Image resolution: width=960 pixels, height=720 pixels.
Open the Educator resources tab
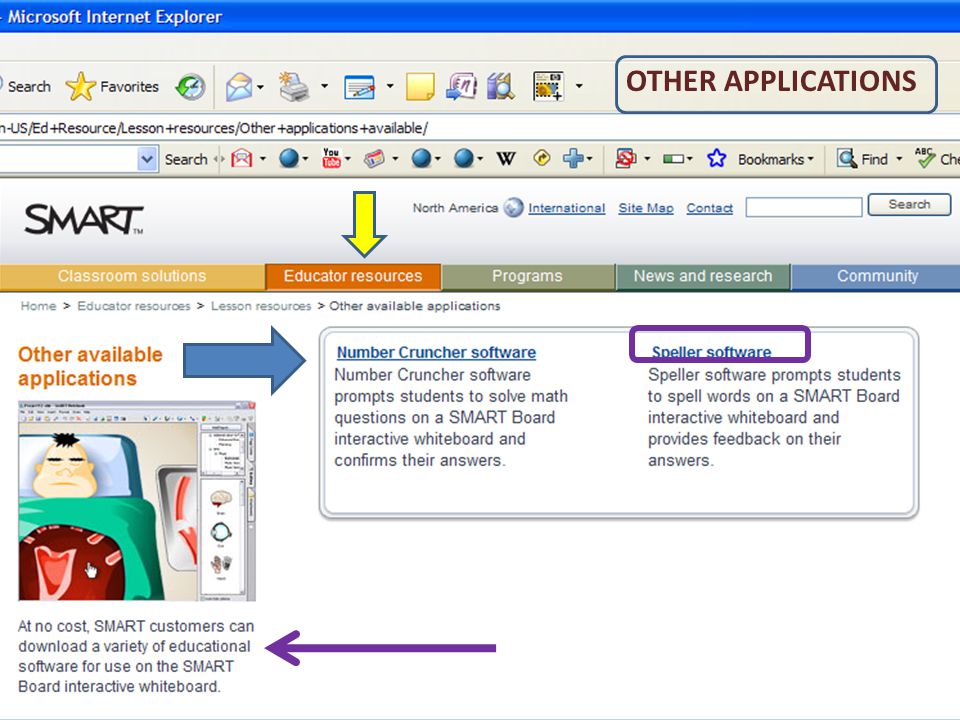353,276
